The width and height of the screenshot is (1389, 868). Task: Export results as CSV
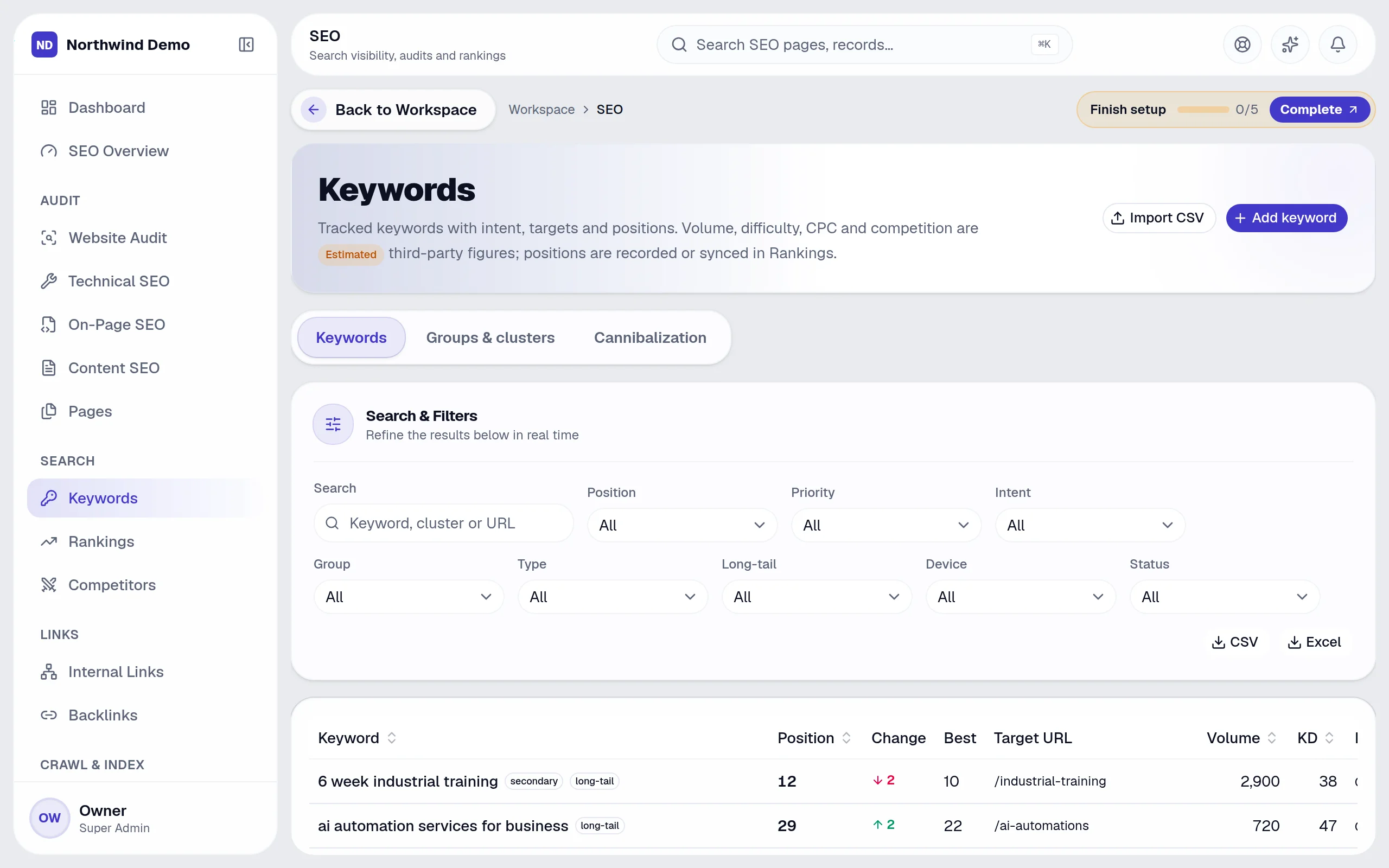tap(1235, 642)
